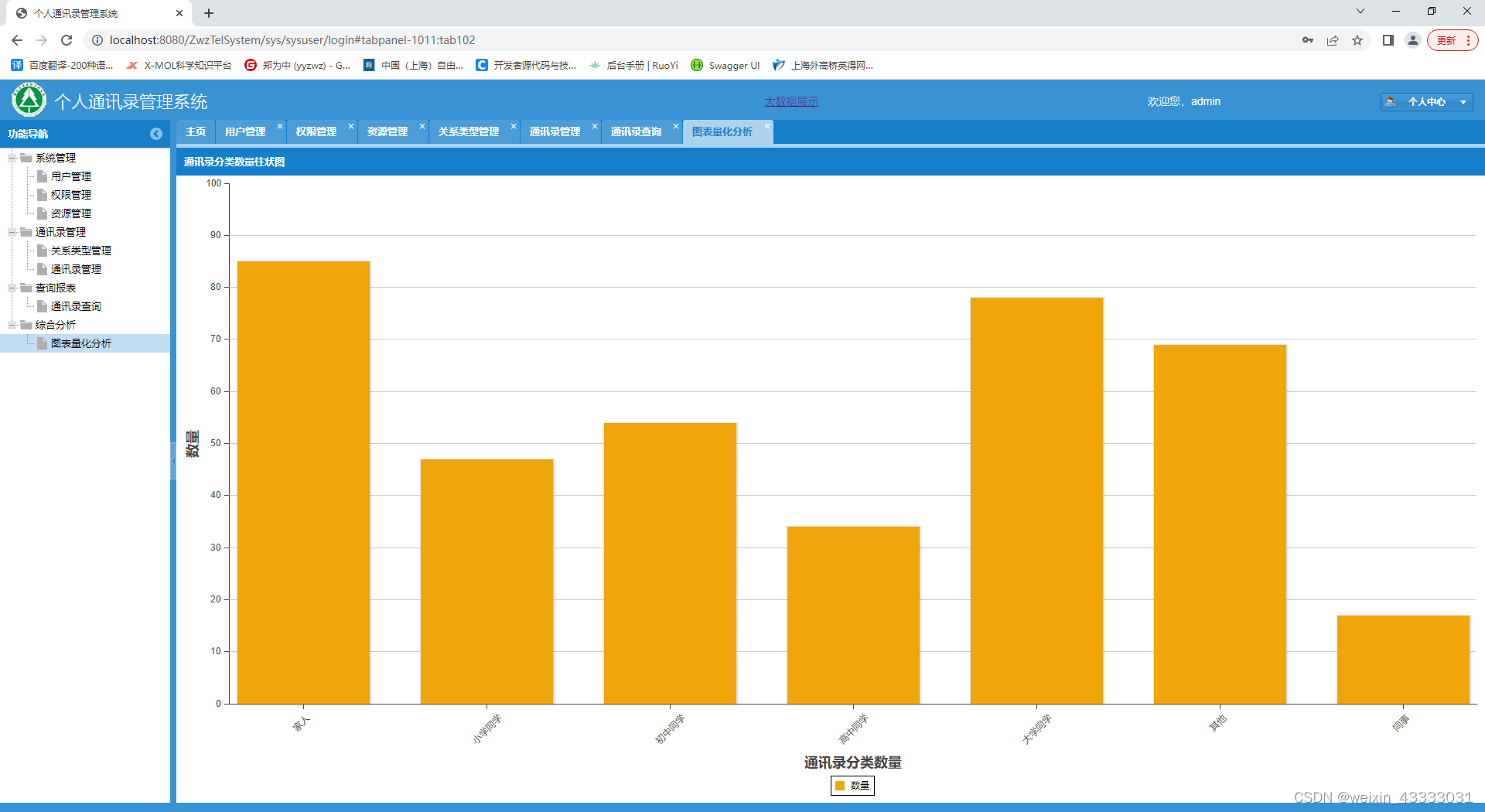Close the 权限管理 tab
1485x812 pixels.
[351, 126]
